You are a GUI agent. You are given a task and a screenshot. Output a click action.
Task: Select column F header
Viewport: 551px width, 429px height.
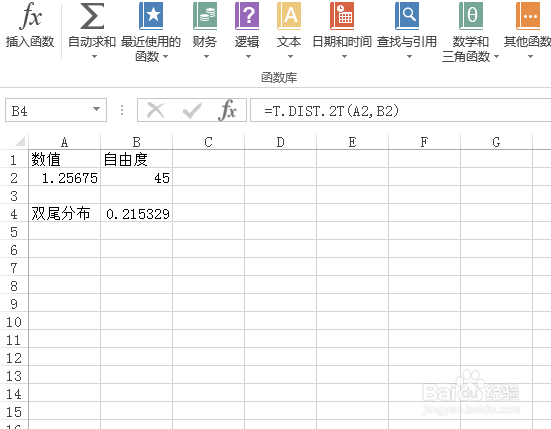(424, 142)
